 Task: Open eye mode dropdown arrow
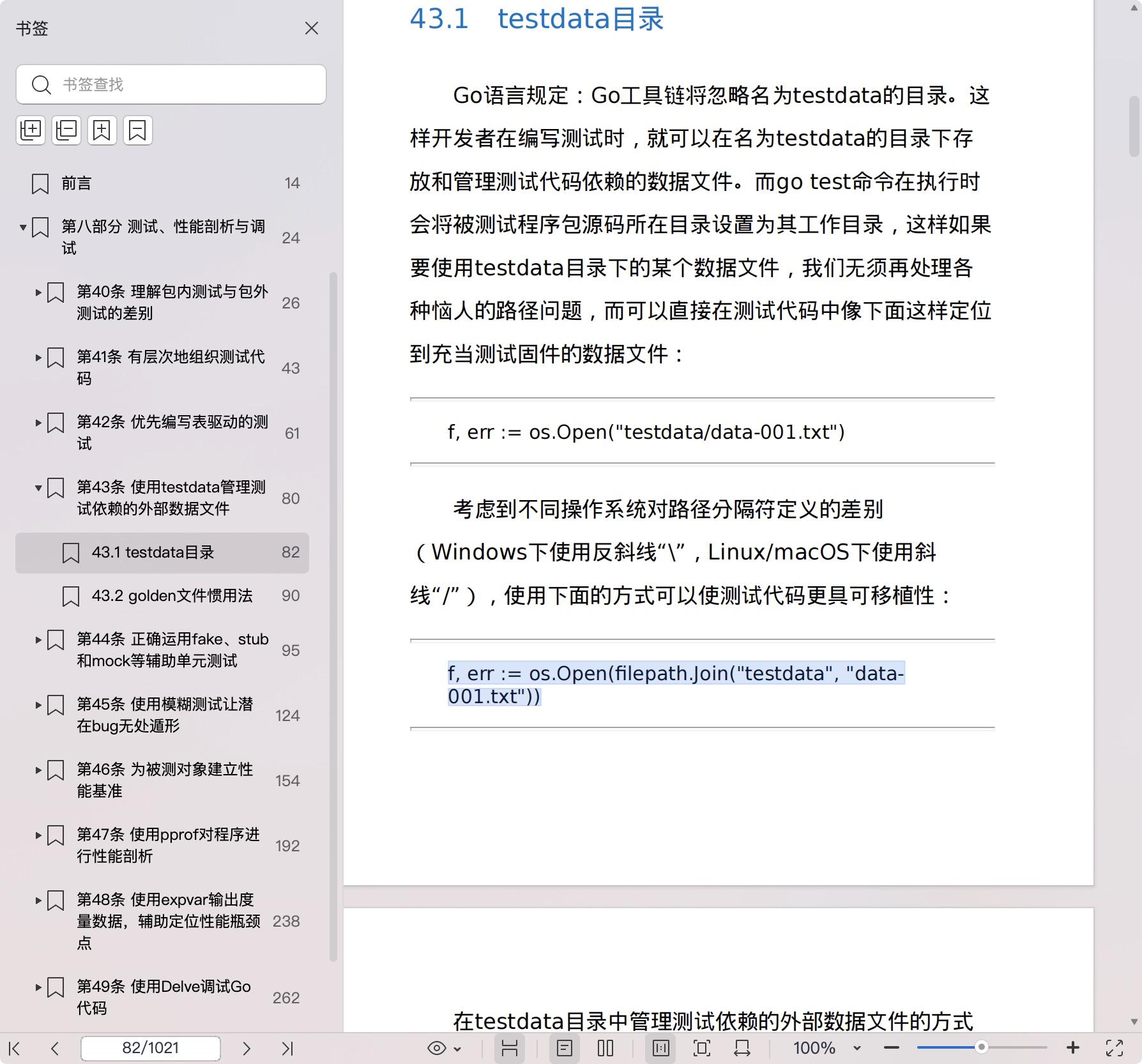(457, 1049)
